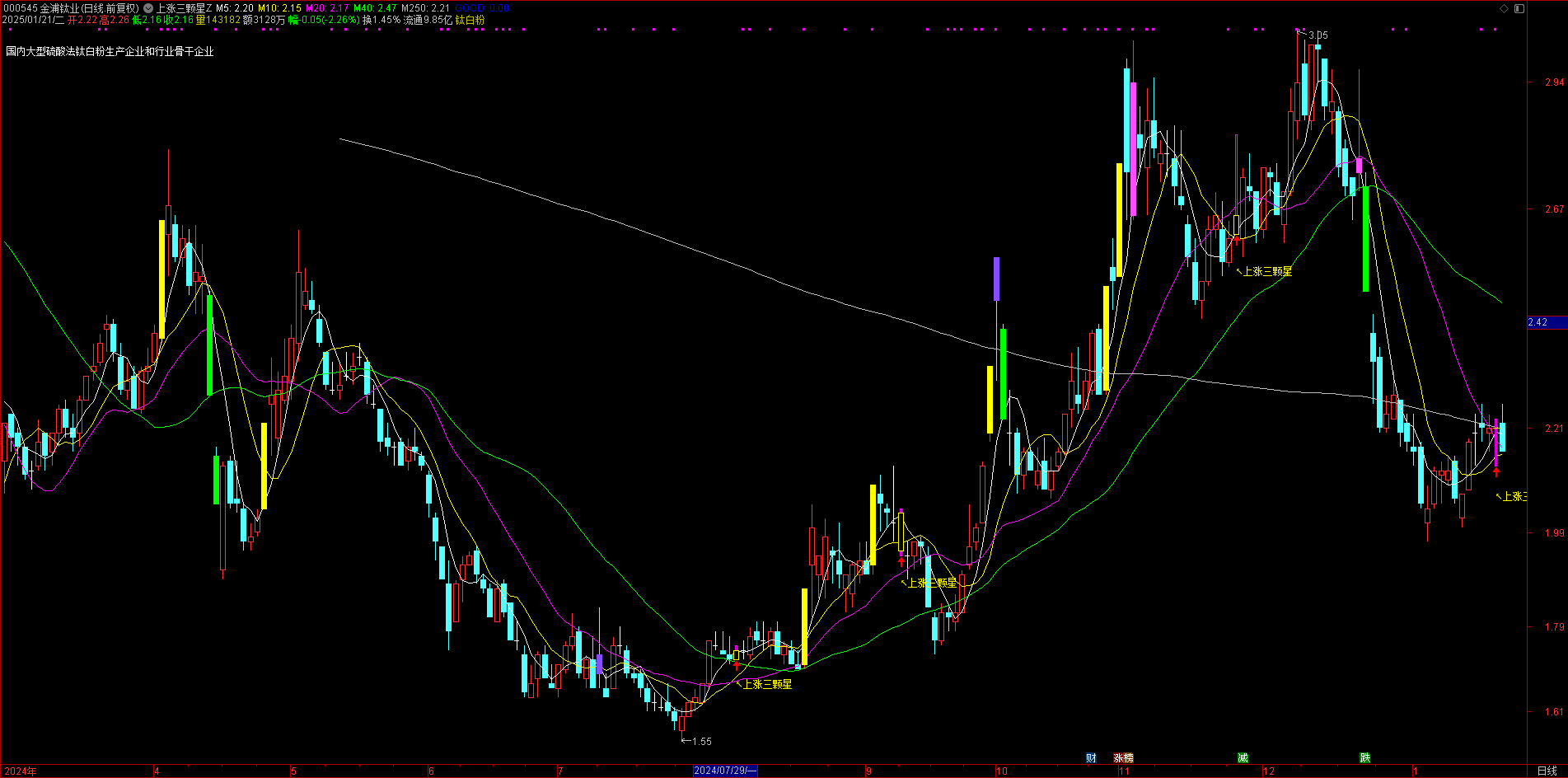Click the M40: 2.47 moving average label

coord(376,8)
